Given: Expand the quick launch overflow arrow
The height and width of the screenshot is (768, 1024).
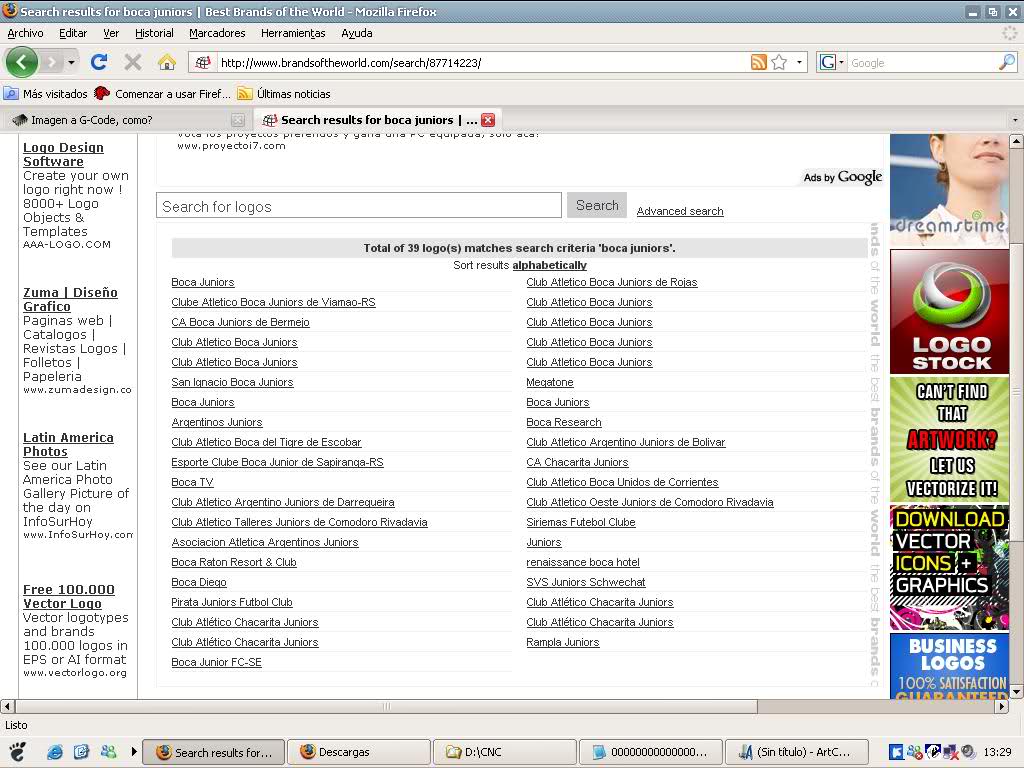Looking at the screenshot, I should coord(134,752).
